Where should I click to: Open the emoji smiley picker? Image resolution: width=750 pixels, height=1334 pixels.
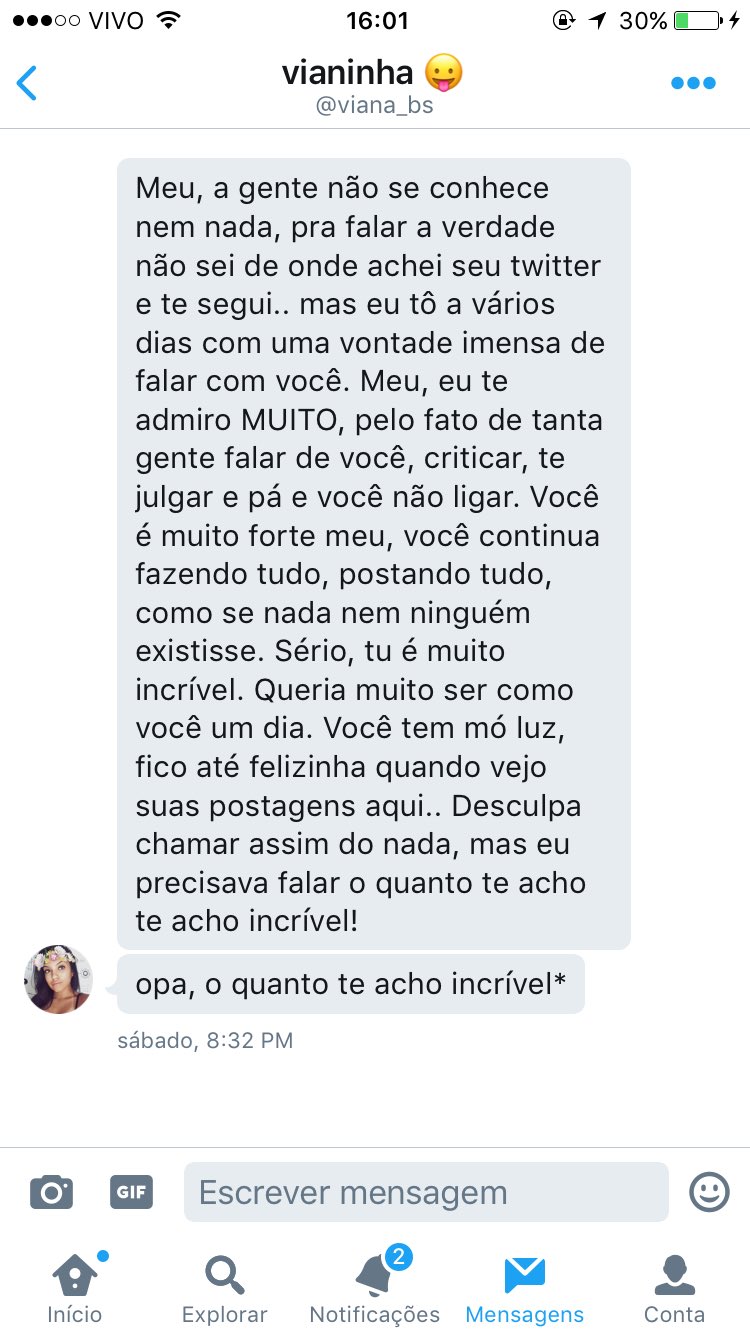709,1192
